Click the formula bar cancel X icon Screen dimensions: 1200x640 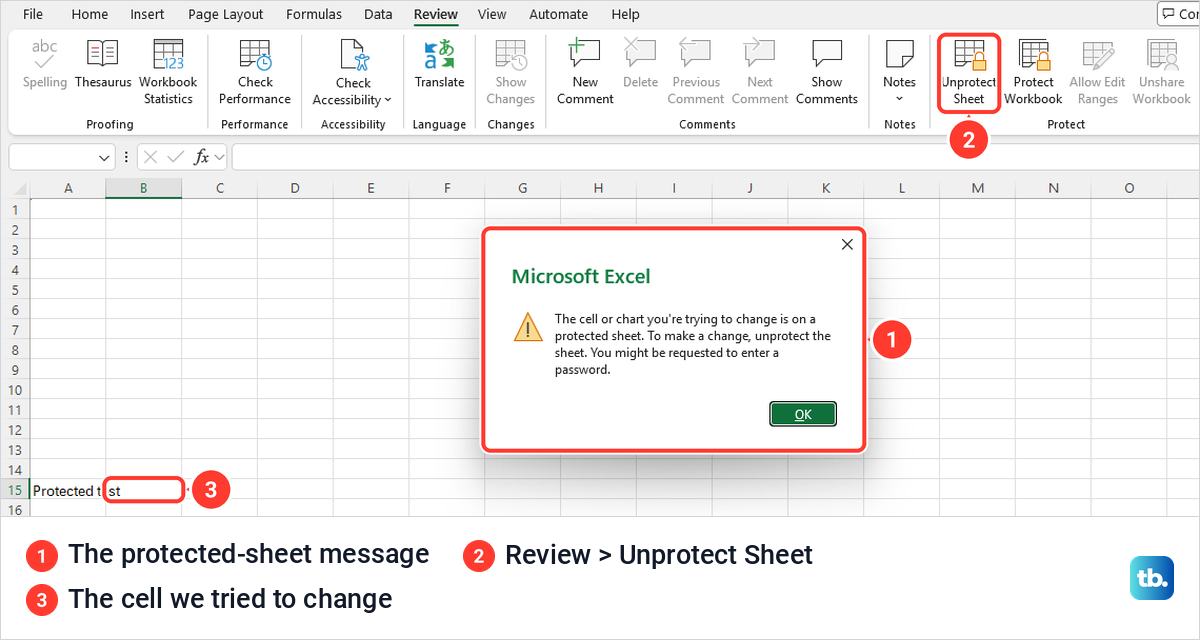coord(151,157)
